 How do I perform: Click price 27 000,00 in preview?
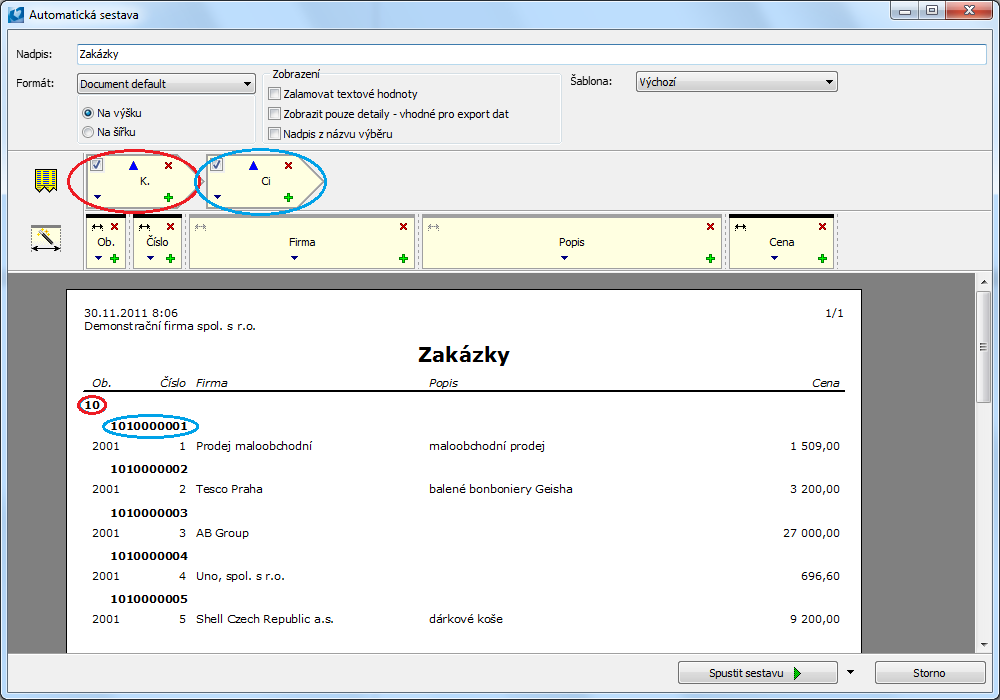tap(811, 533)
